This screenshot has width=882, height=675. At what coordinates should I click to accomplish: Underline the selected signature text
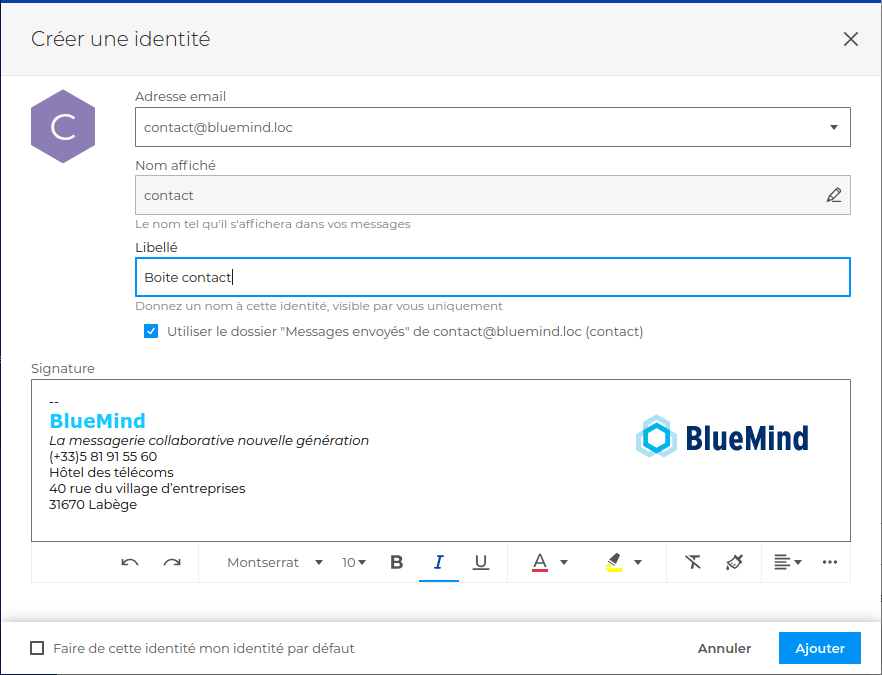(x=480, y=562)
